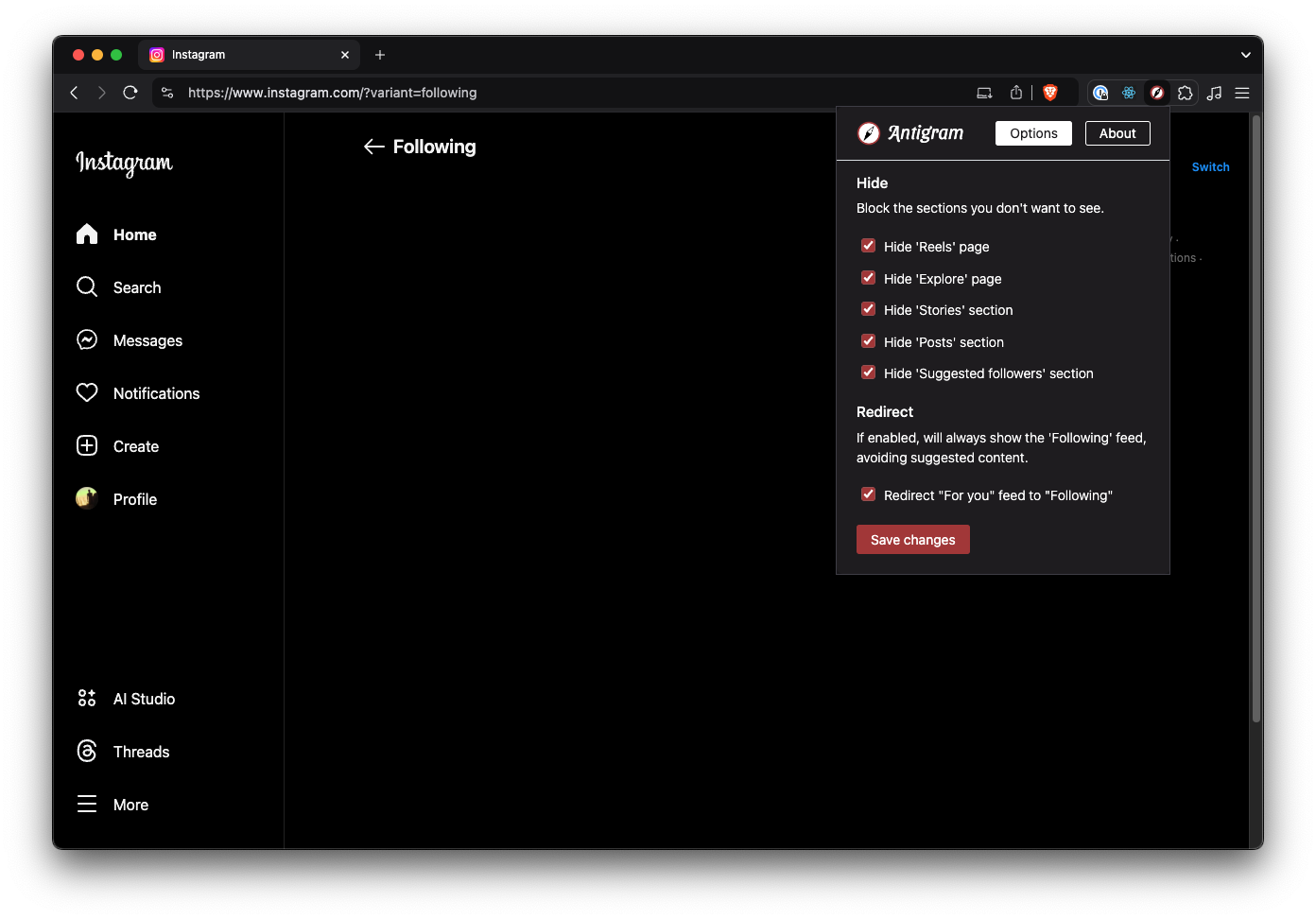Reload the page
Viewport: 1316px width, 919px height.
point(130,93)
